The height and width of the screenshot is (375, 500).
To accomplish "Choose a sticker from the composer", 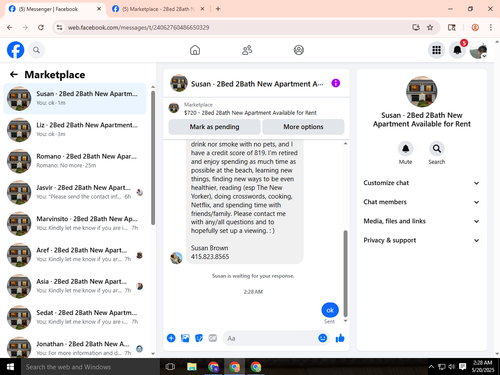I will 199,338.
